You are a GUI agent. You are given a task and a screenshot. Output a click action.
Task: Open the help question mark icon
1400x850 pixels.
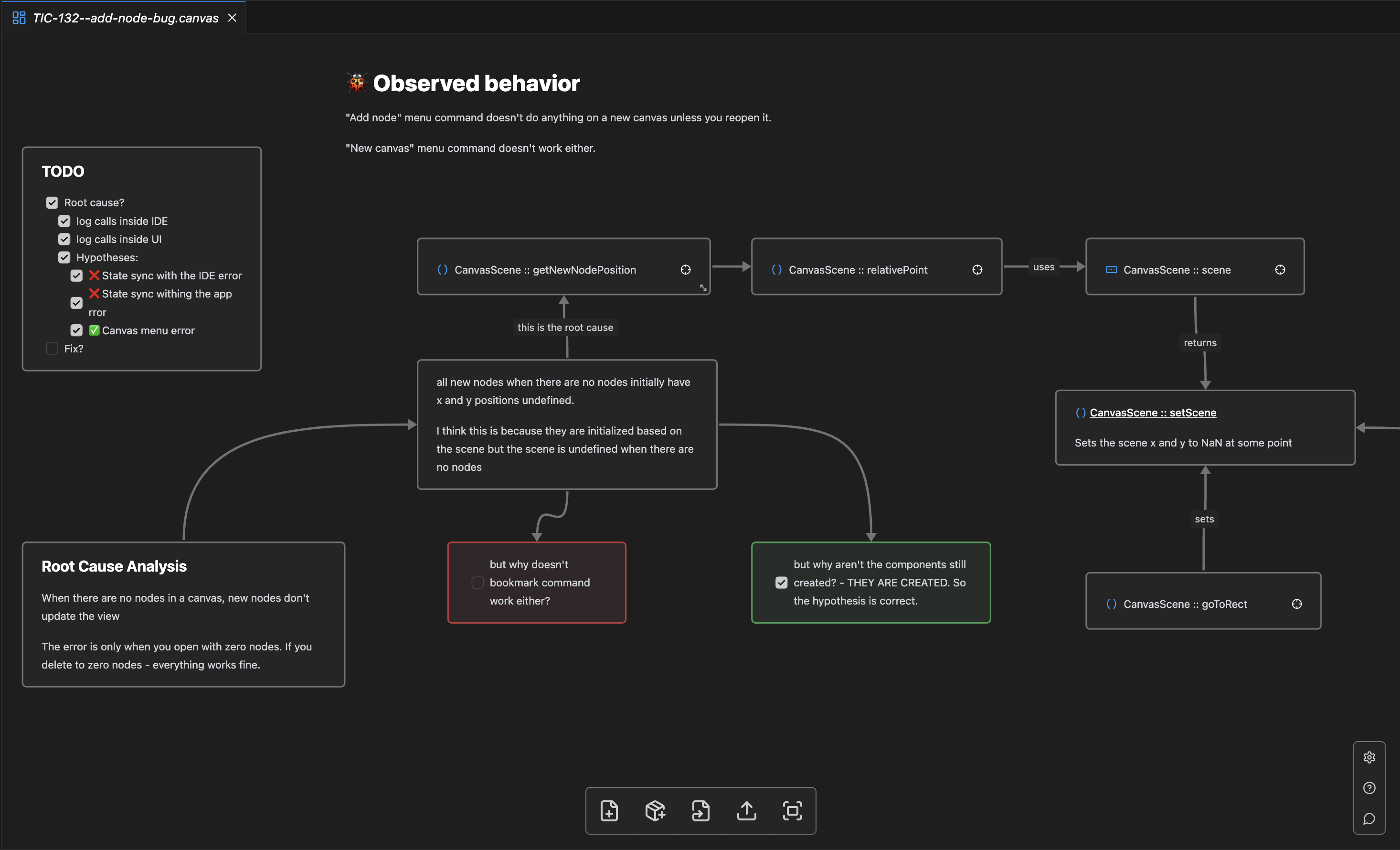[1369, 788]
